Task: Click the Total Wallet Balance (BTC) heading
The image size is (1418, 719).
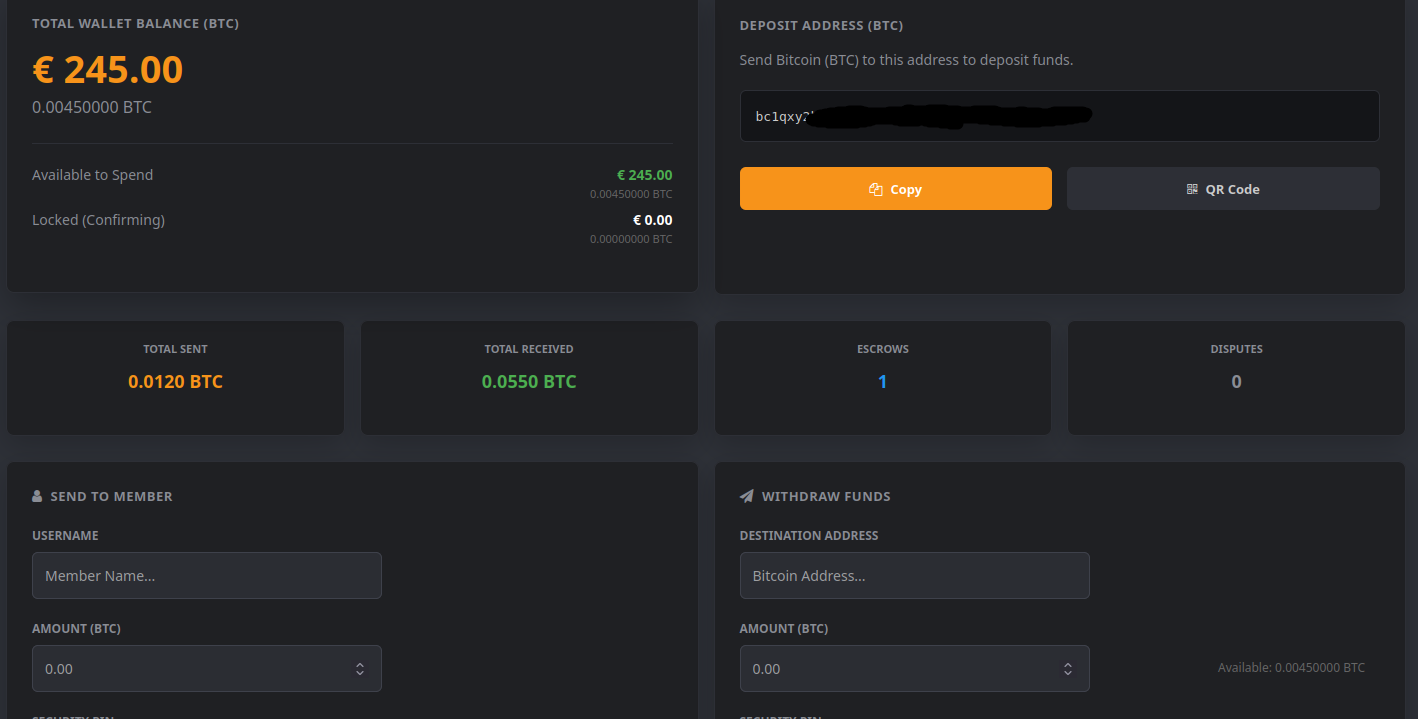Action: 135,23
